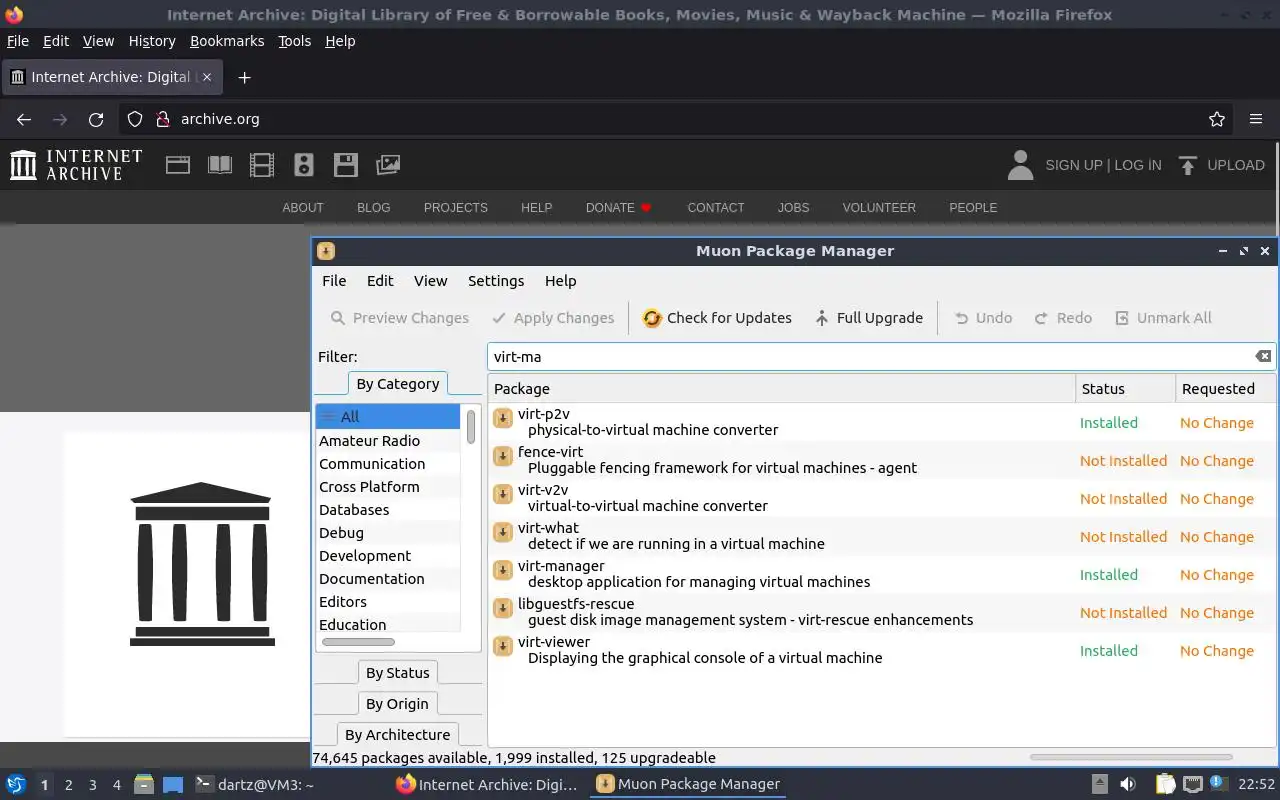
Task: Click the Apply Changes checkmark button
Action: click(553, 318)
